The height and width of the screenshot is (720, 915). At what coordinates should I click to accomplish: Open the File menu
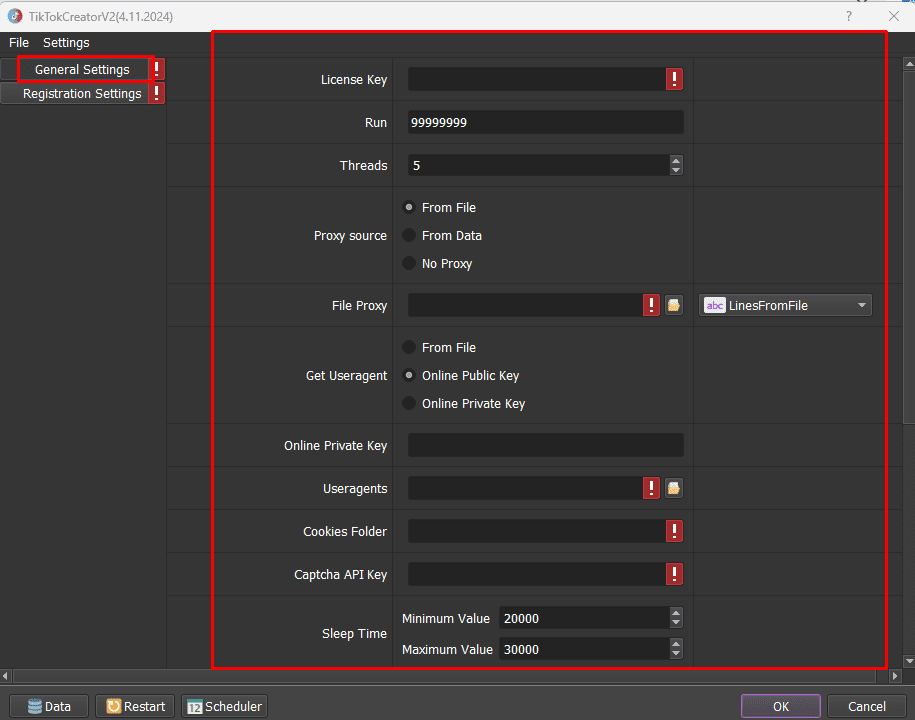(x=19, y=43)
